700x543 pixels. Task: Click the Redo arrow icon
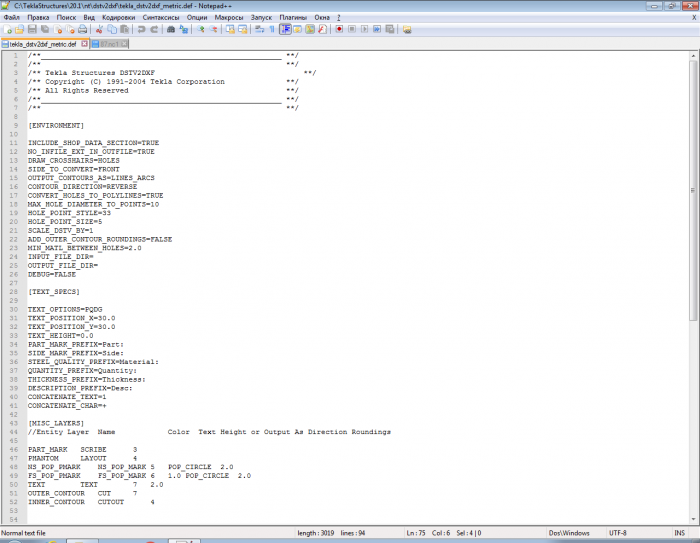click(154, 29)
